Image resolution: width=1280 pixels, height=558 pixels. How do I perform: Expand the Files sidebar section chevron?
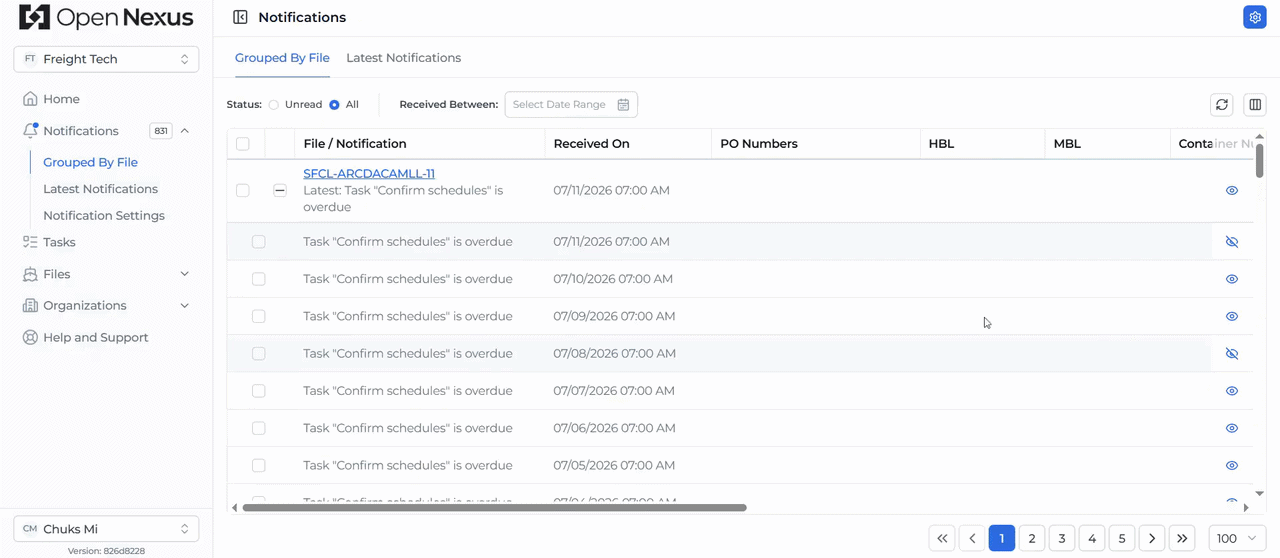(185, 274)
